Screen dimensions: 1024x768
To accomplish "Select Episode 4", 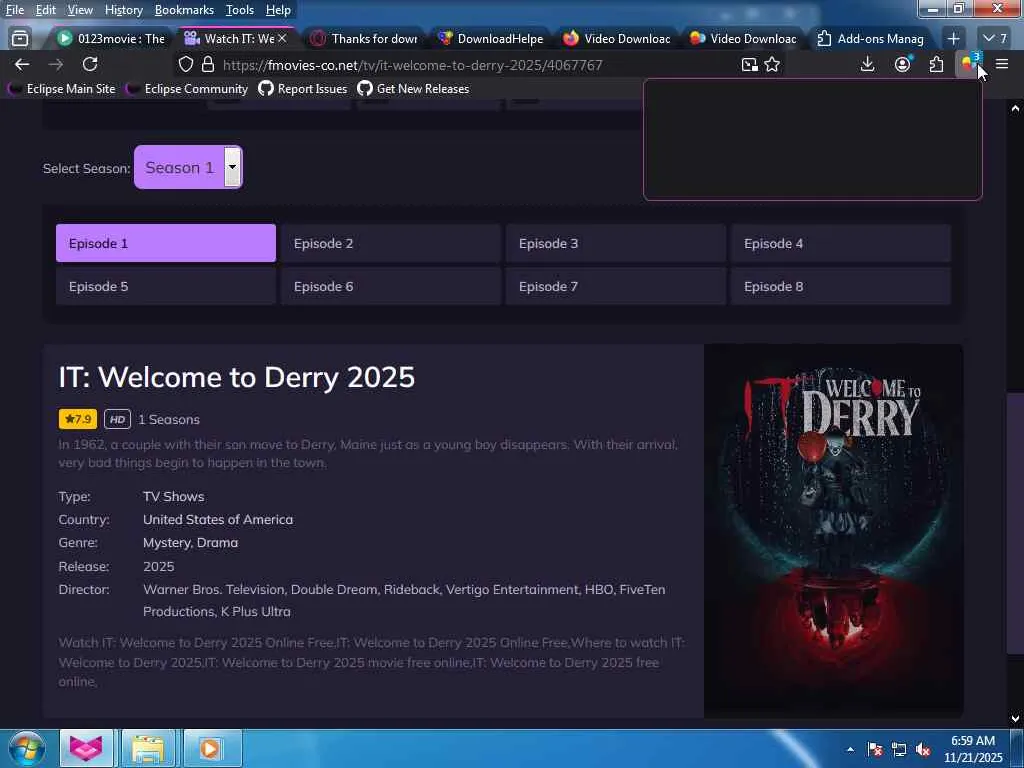I will (x=840, y=243).
